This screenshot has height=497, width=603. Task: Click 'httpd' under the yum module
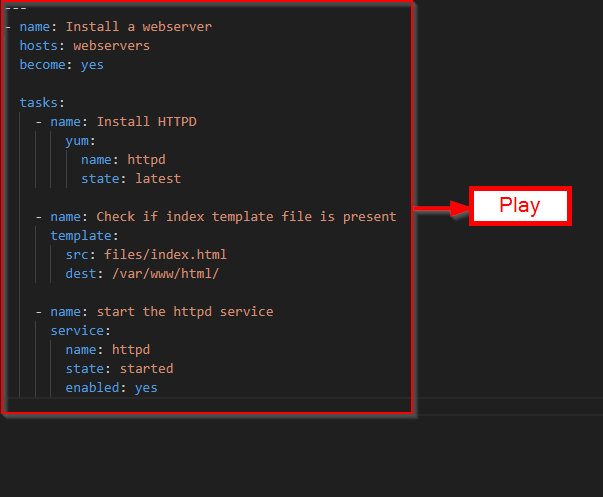147,160
